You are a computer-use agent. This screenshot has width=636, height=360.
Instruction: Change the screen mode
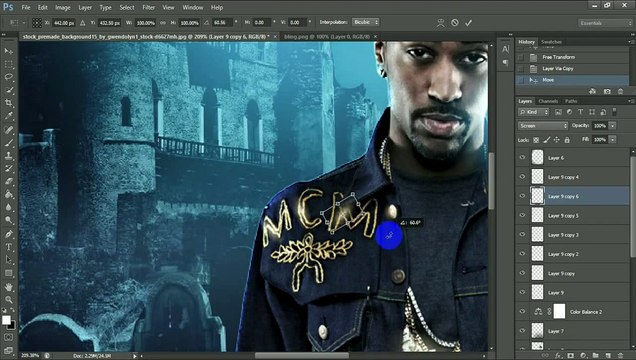pyautogui.click(x=9, y=350)
